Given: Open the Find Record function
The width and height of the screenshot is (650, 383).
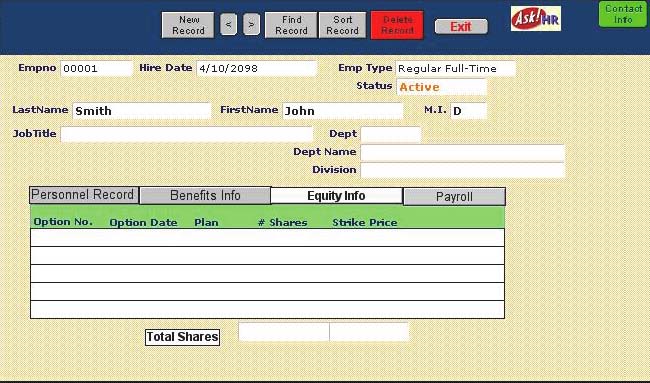Looking at the screenshot, I should click(291, 25).
